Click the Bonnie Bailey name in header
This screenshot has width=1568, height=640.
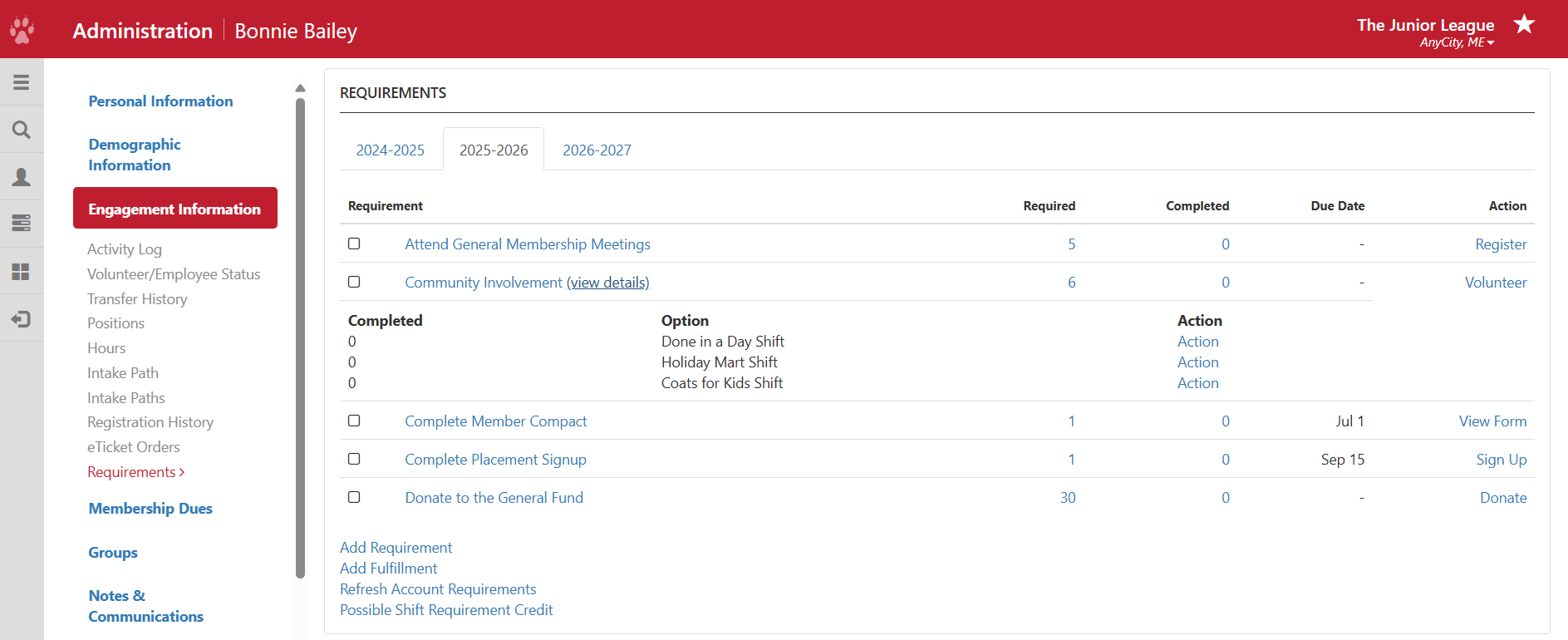point(296,31)
